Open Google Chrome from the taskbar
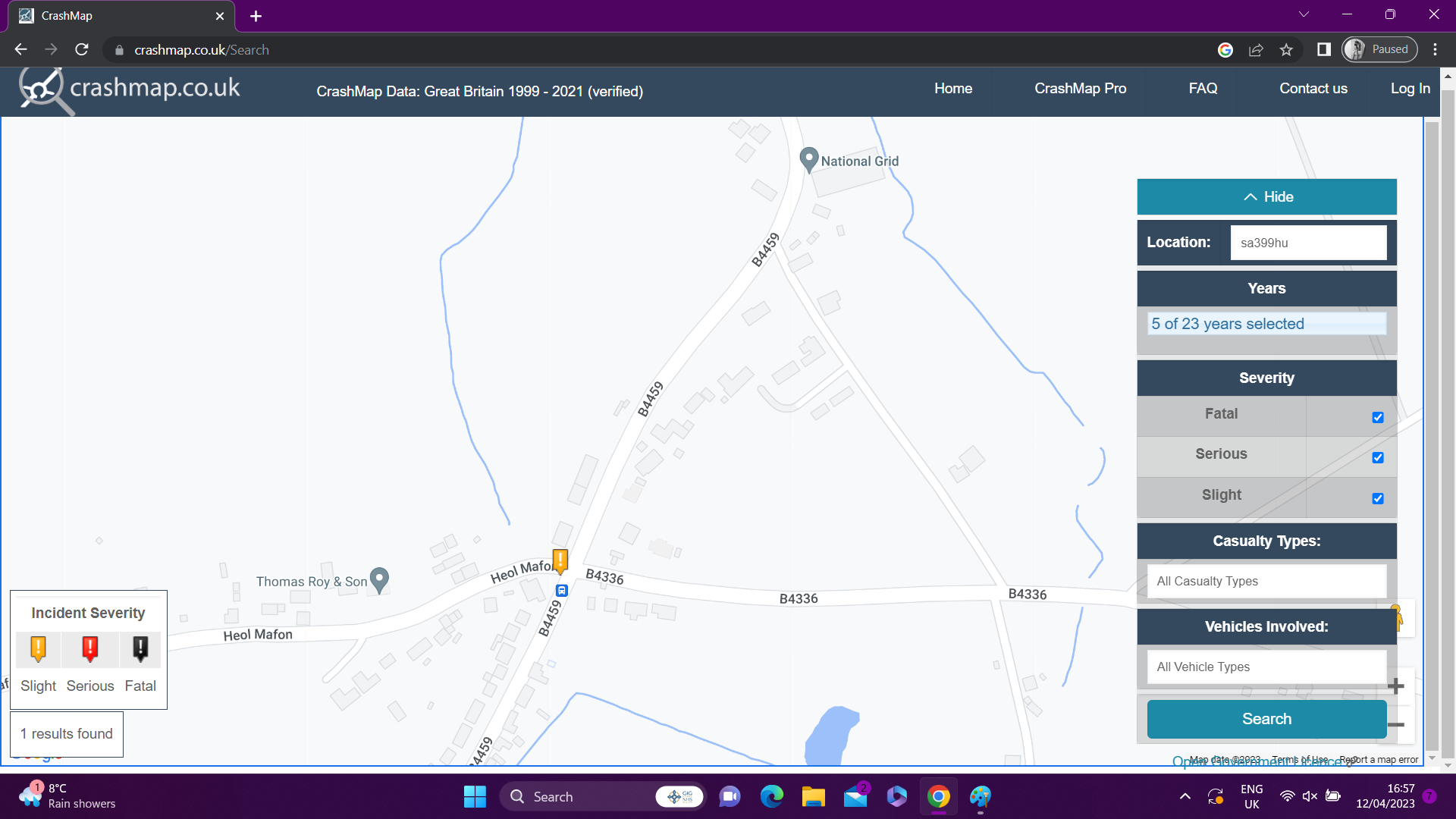 pyautogui.click(x=938, y=797)
